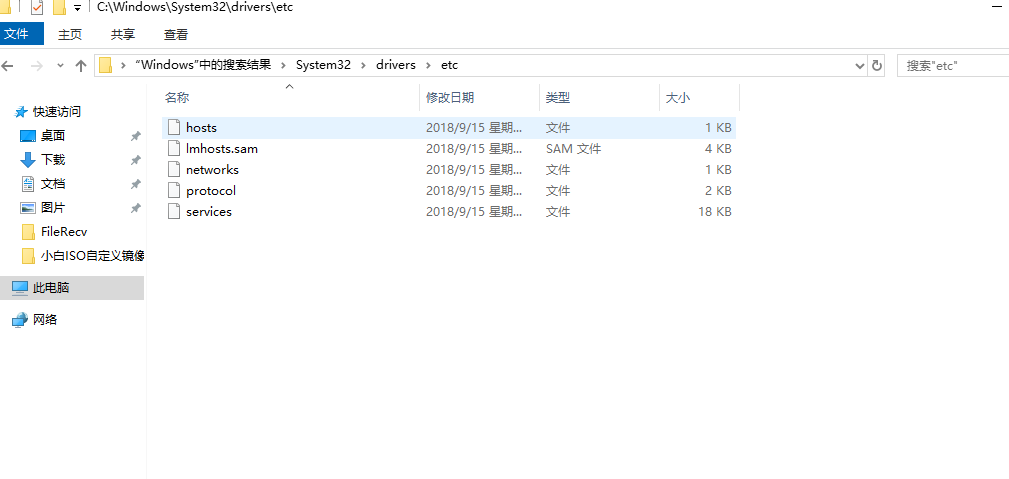Toggle pin next to 桌面

[x=135, y=136]
